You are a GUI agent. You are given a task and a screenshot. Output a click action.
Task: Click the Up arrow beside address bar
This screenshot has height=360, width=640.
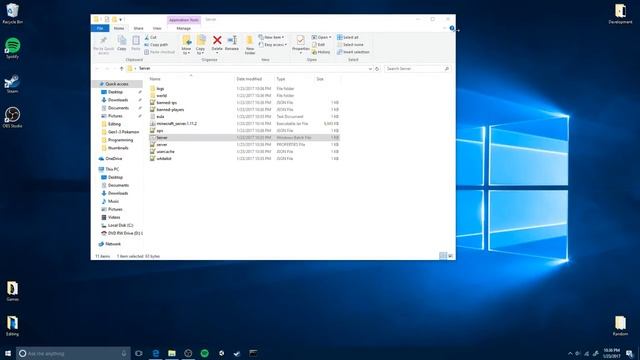[x=121, y=69]
